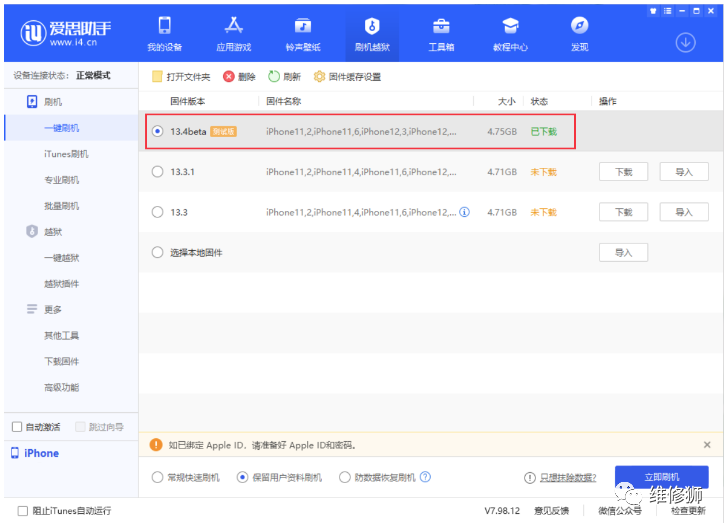726x527 pixels.
Task: Click the blue 立即刷机 button
Action: coord(662,477)
